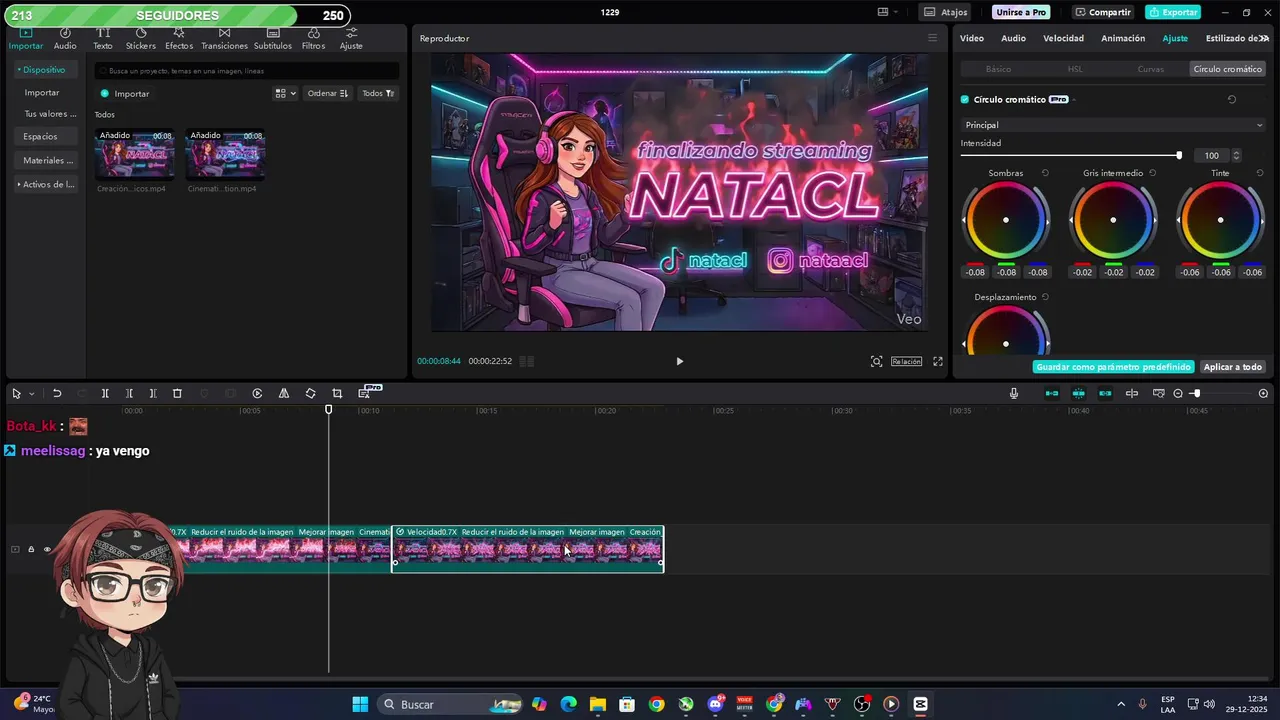The height and width of the screenshot is (720, 1280).
Task: Click the center of Sombras color wheel
Action: (x=1006, y=220)
